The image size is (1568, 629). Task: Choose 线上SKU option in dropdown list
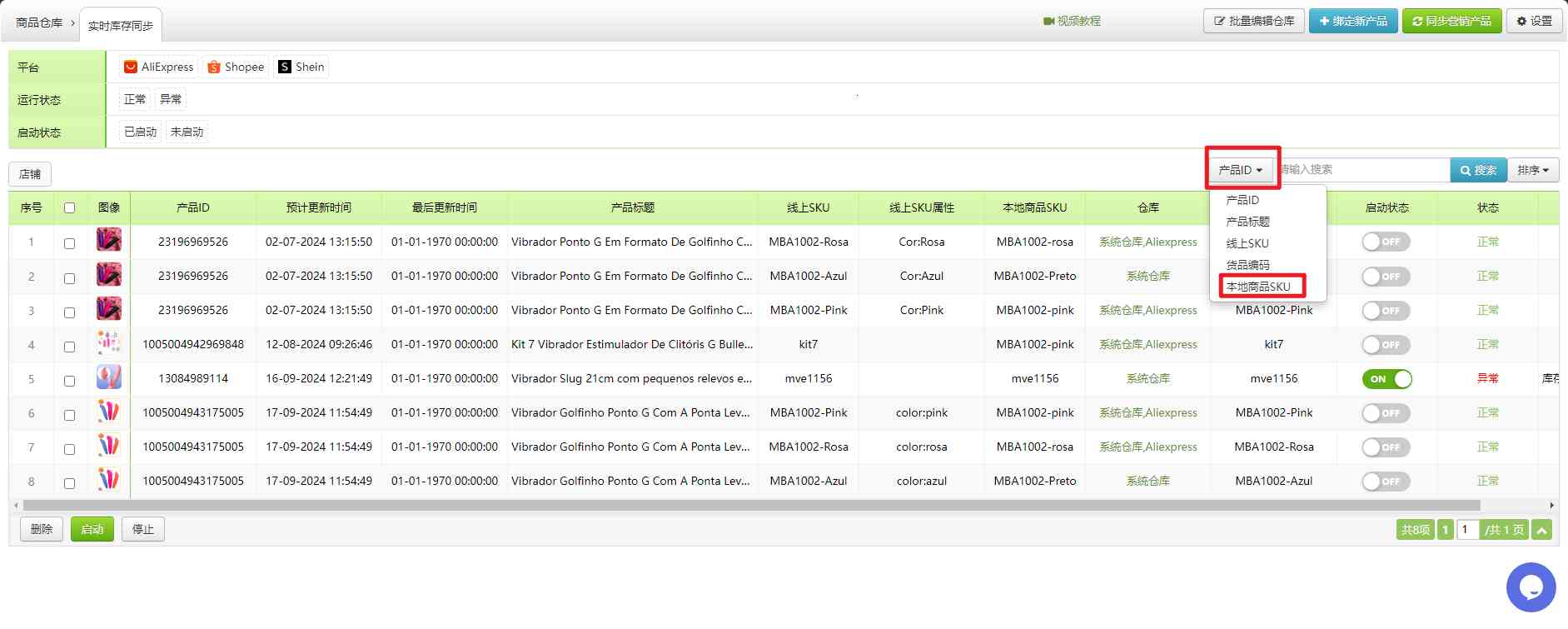point(1247,243)
